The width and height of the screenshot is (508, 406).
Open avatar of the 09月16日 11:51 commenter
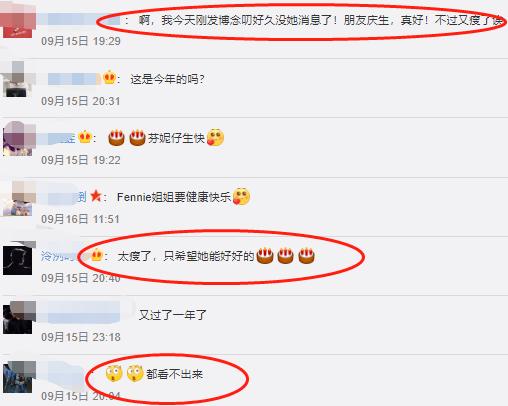(18, 198)
